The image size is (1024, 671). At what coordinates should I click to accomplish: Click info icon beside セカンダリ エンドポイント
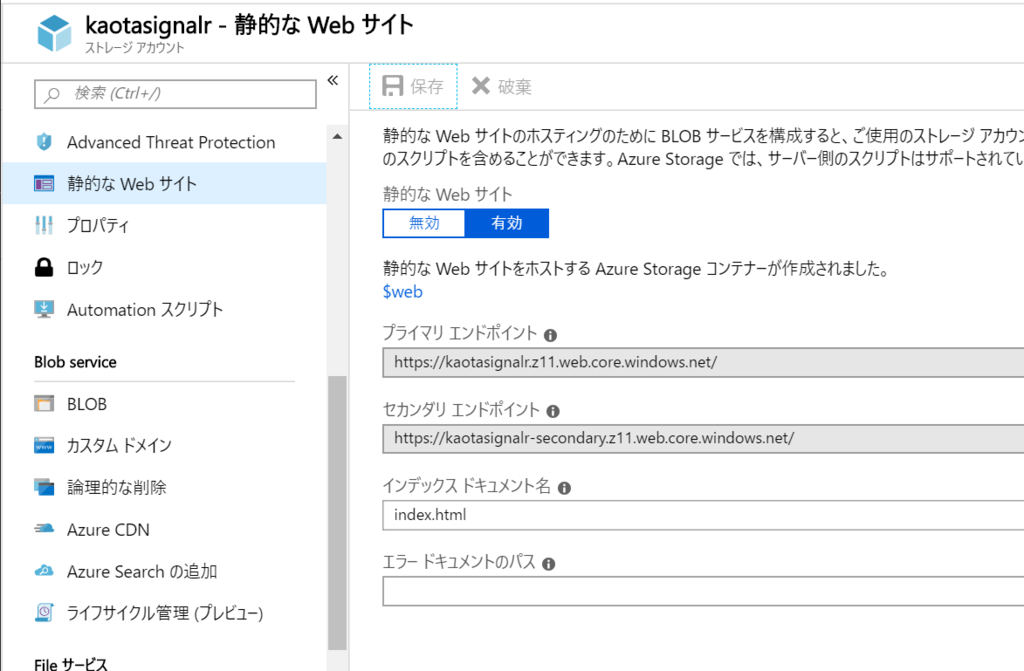(x=553, y=411)
